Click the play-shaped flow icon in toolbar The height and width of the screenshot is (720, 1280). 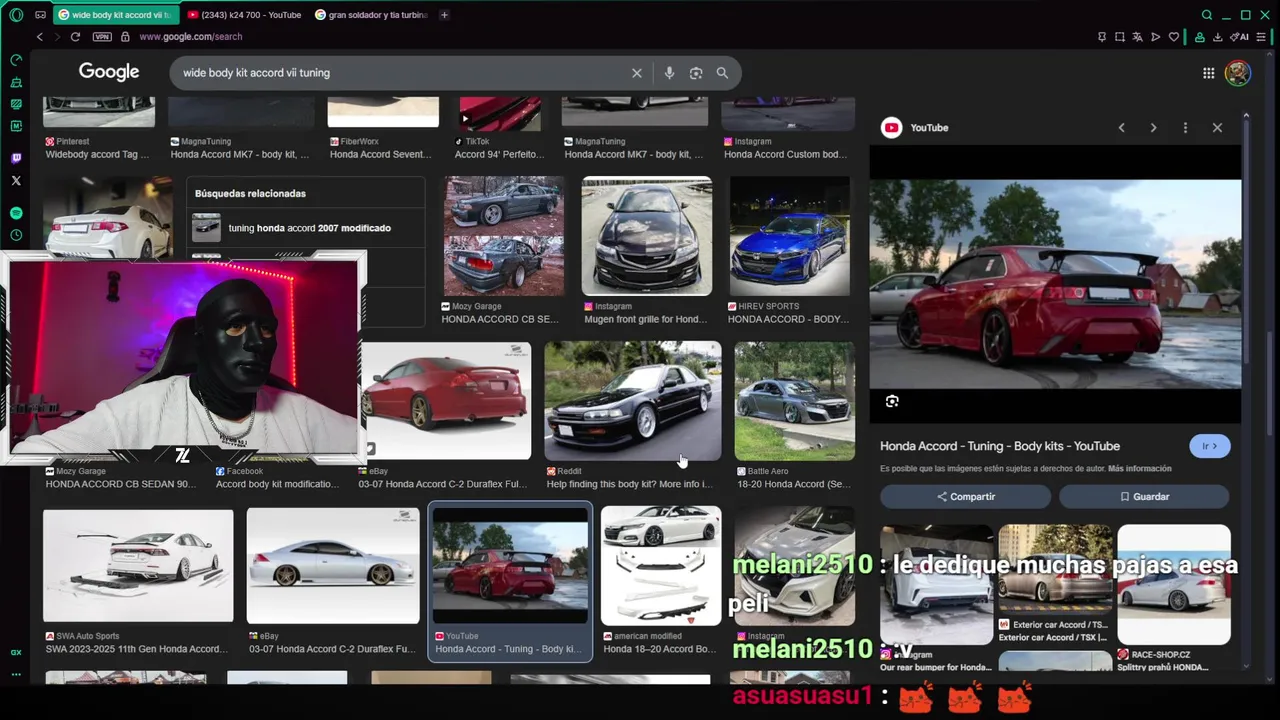[x=1155, y=37]
